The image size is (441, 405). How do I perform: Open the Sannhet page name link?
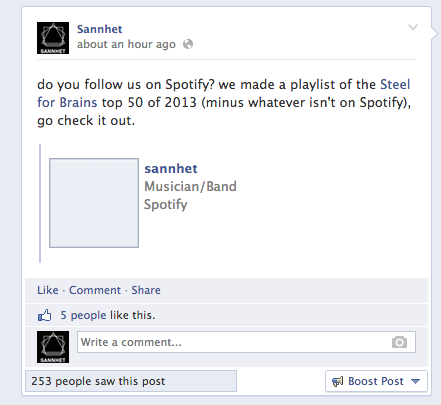100,29
